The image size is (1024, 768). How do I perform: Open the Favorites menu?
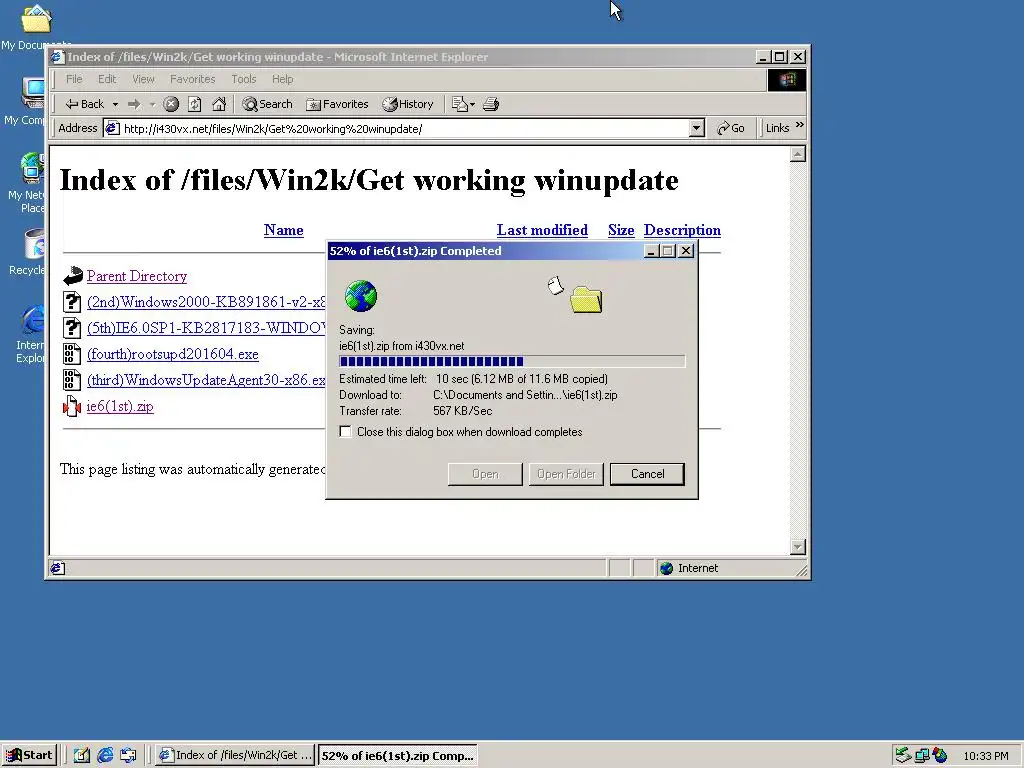pyautogui.click(x=193, y=79)
